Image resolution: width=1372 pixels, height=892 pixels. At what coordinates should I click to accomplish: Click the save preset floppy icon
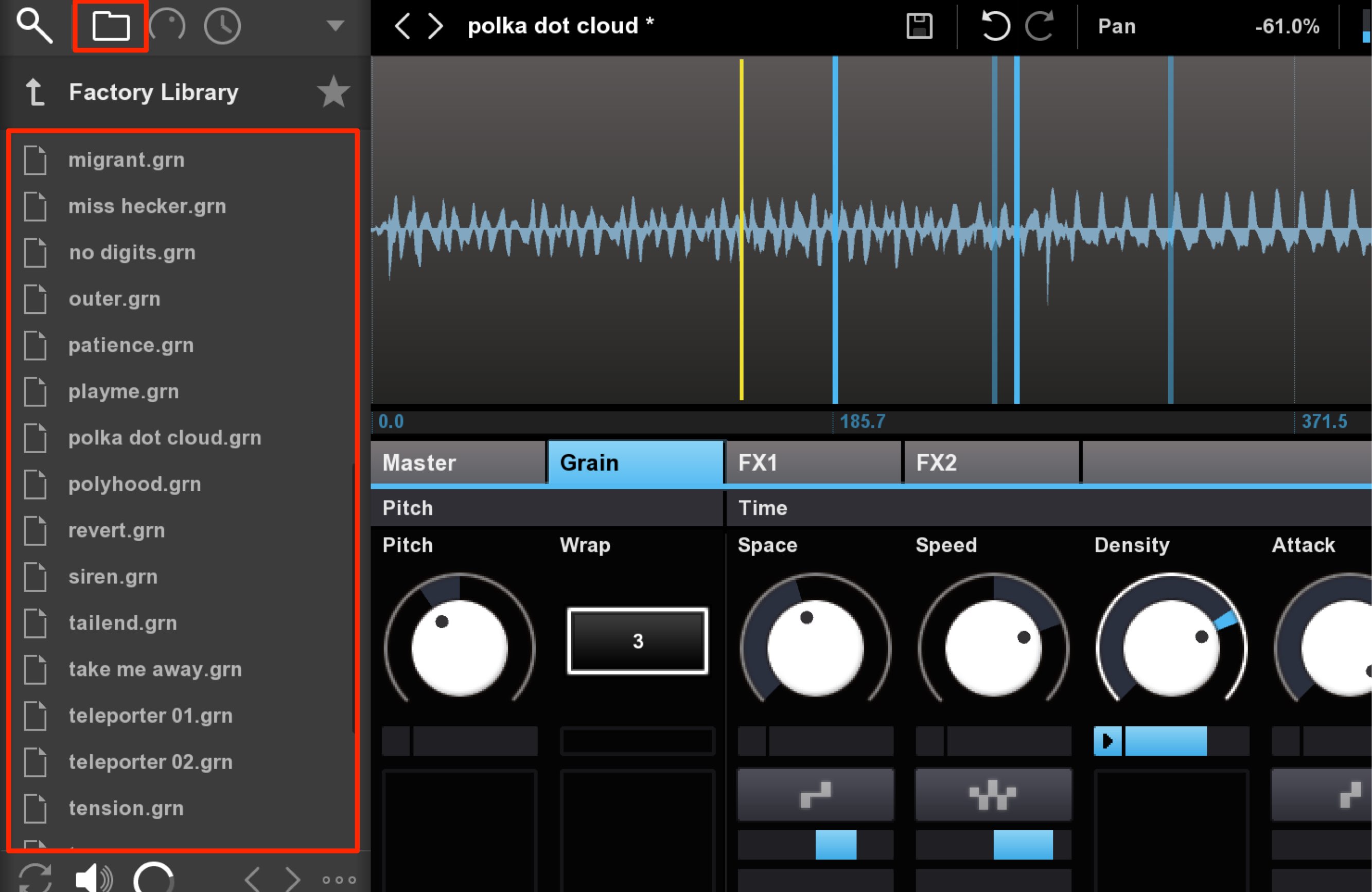click(919, 26)
